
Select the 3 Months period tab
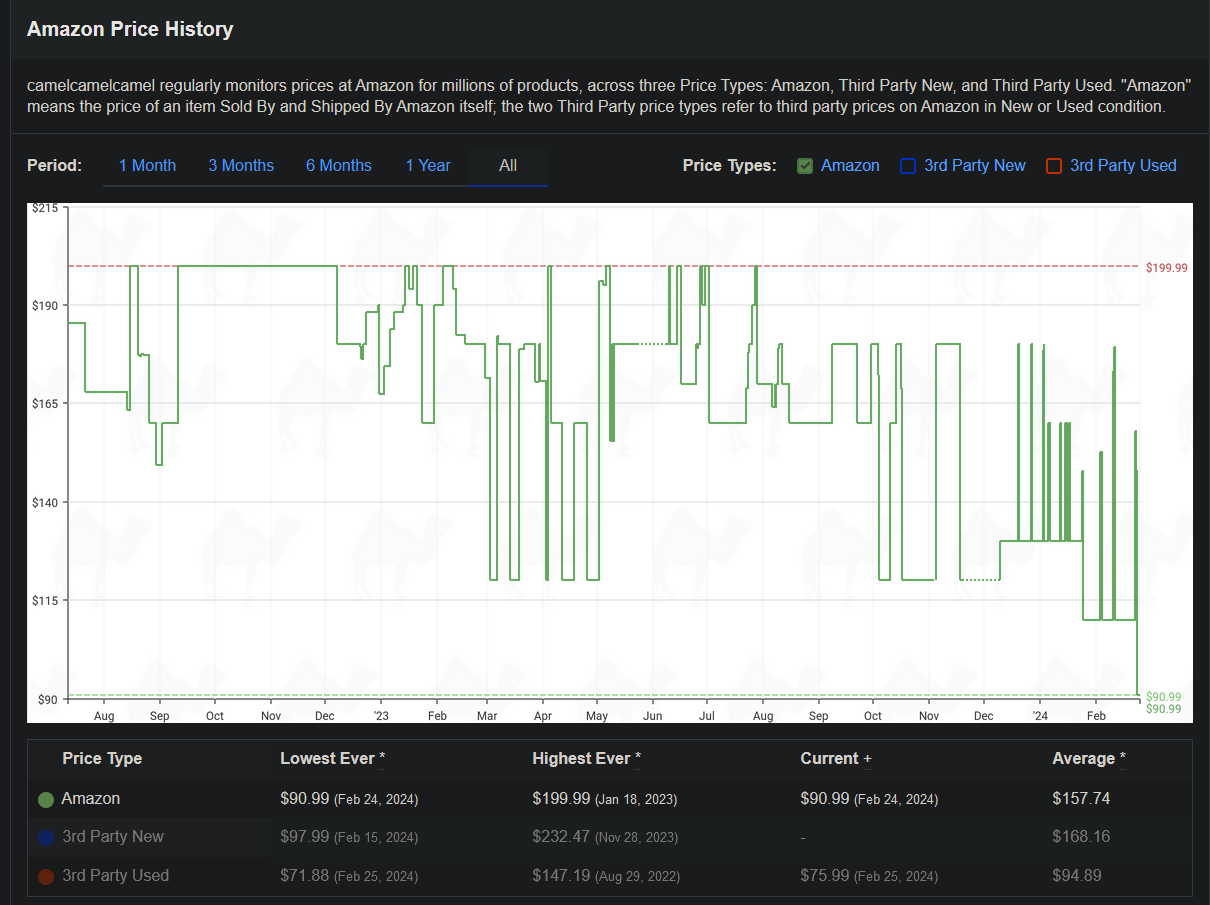(241, 166)
